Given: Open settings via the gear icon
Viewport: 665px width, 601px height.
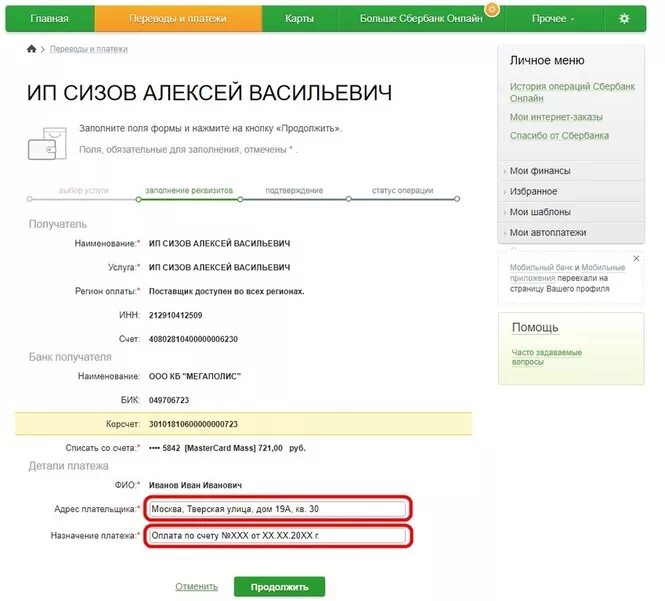Looking at the screenshot, I should [624, 19].
